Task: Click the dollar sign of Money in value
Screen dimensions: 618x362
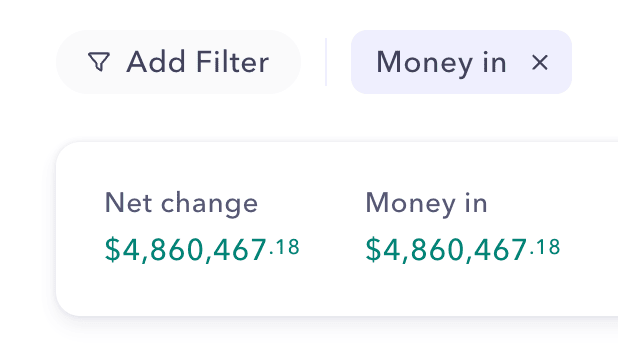Action: [373, 250]
